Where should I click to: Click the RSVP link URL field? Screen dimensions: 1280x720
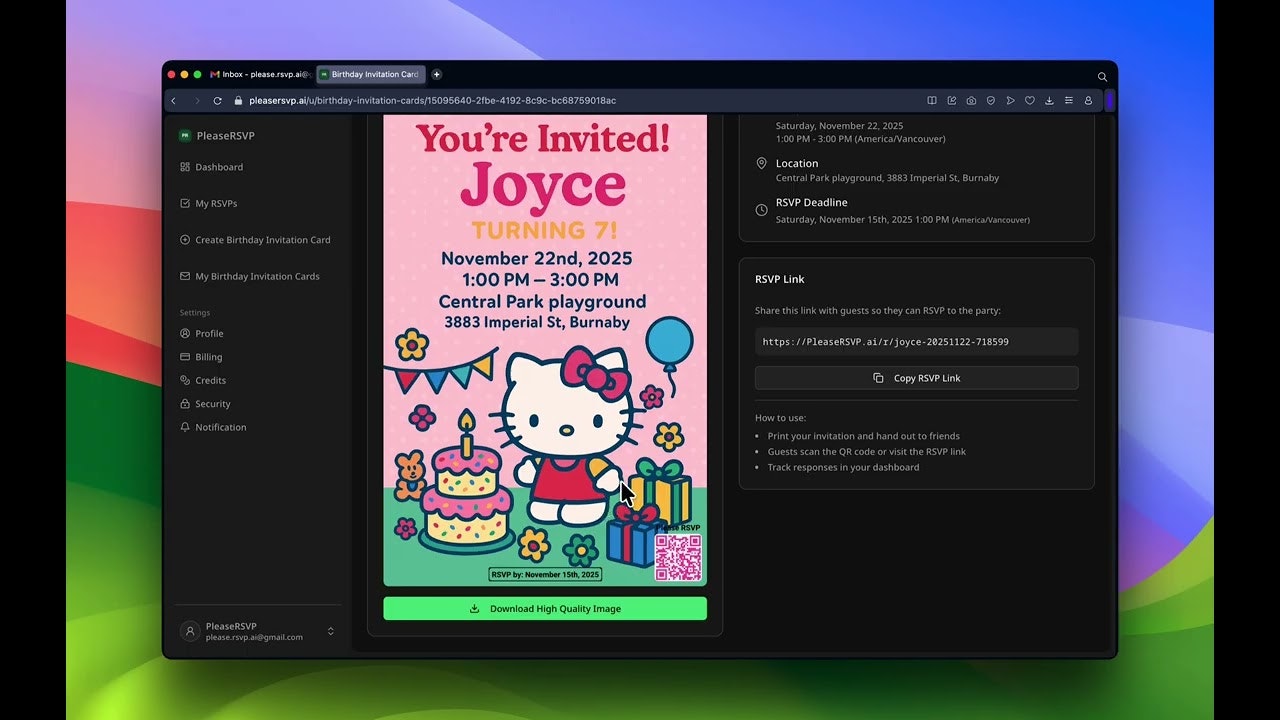[916, 342]
